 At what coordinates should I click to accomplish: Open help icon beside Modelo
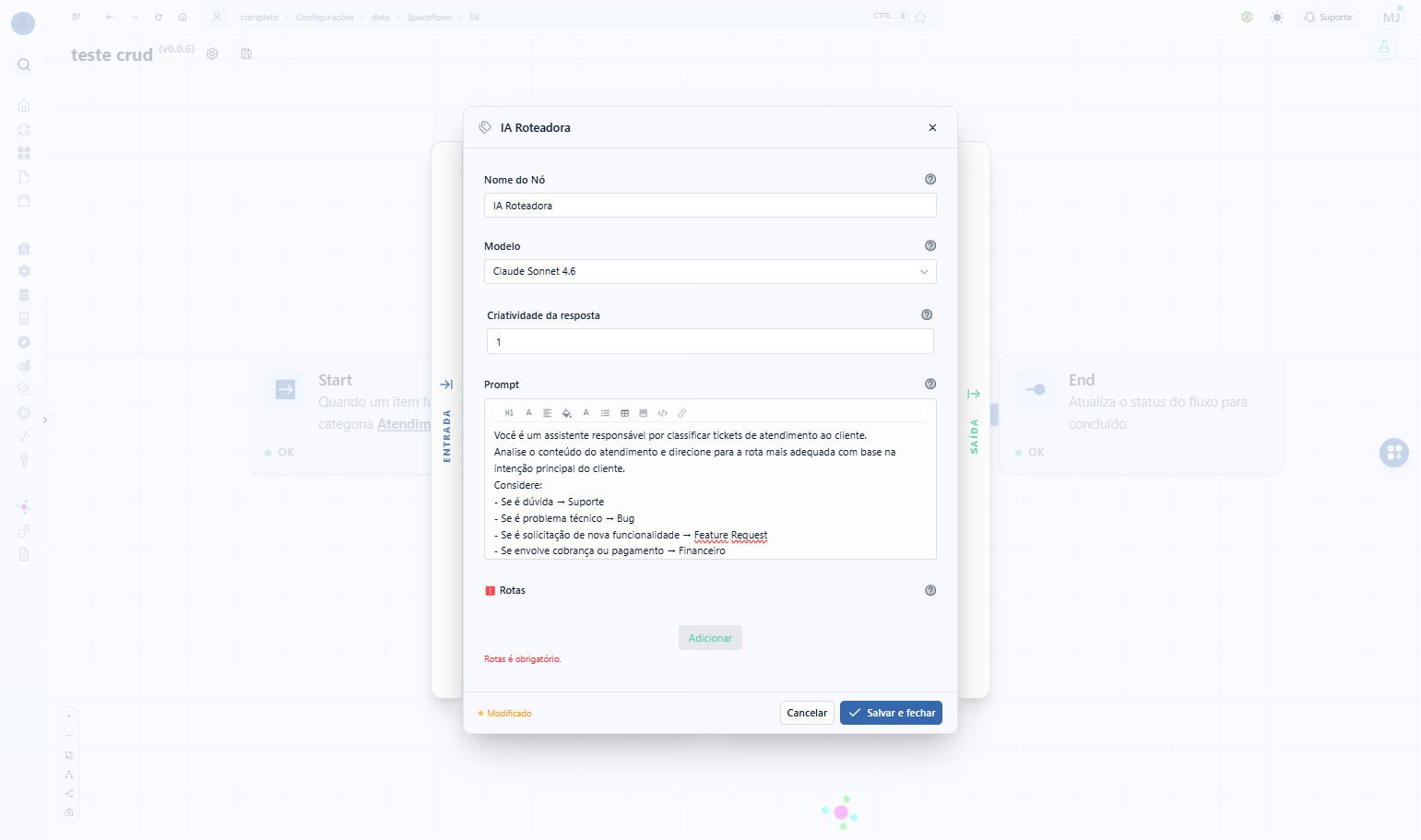click(930, 246)
